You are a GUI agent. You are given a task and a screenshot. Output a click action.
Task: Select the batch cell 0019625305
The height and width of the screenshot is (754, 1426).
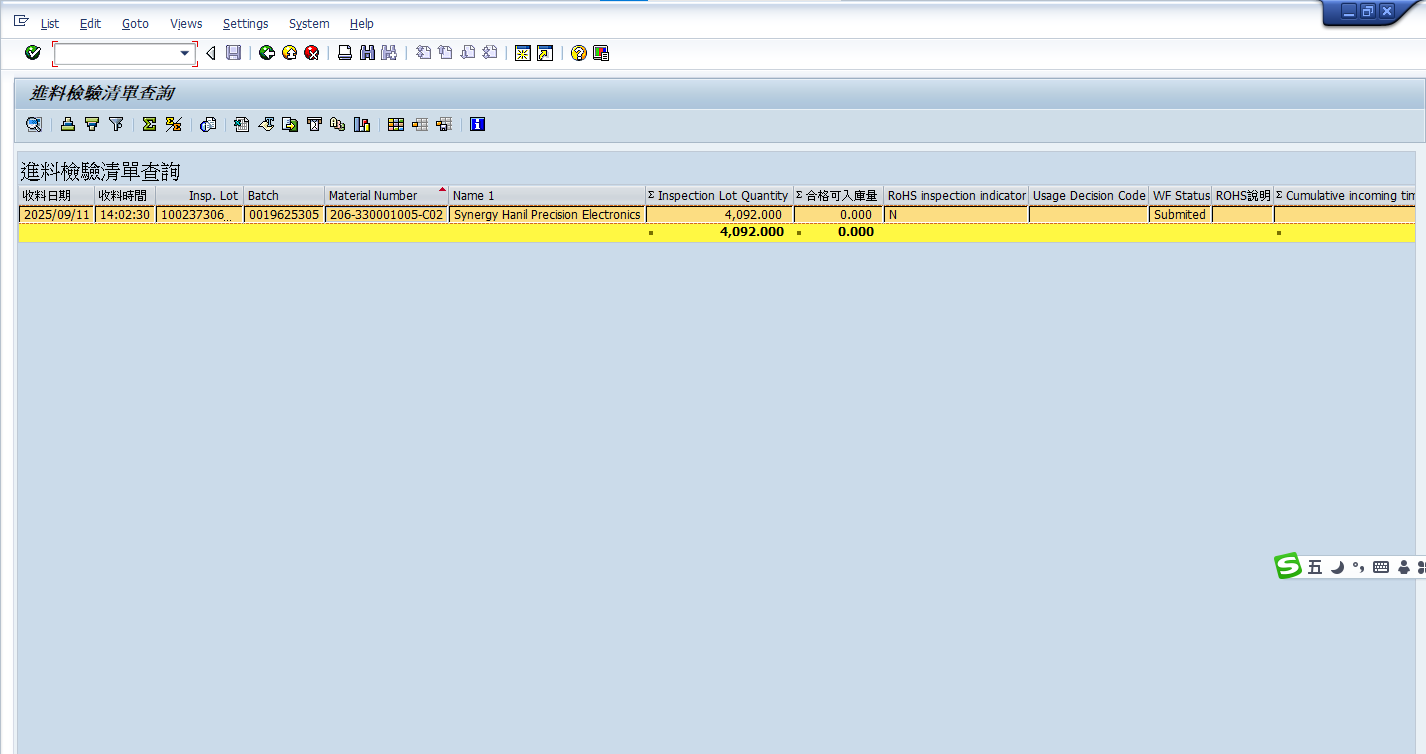pyautogui.click(x=284, y=215)
